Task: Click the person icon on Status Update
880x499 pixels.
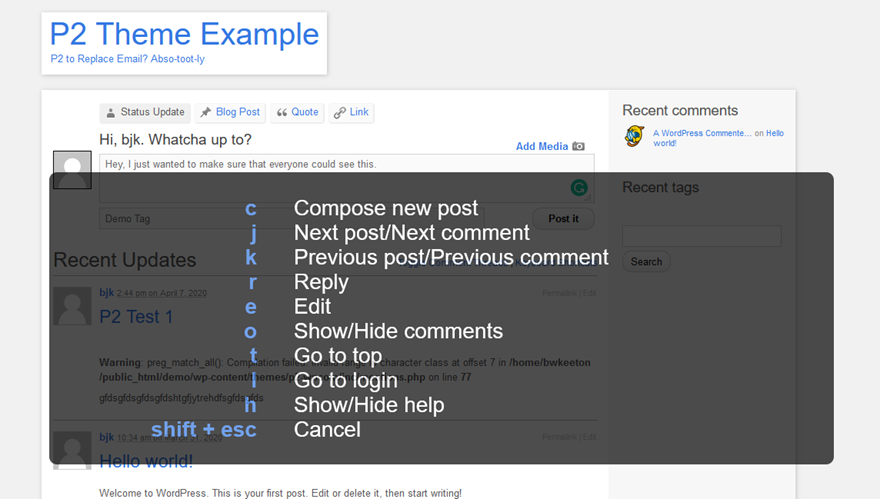Action: coord(111,113)
